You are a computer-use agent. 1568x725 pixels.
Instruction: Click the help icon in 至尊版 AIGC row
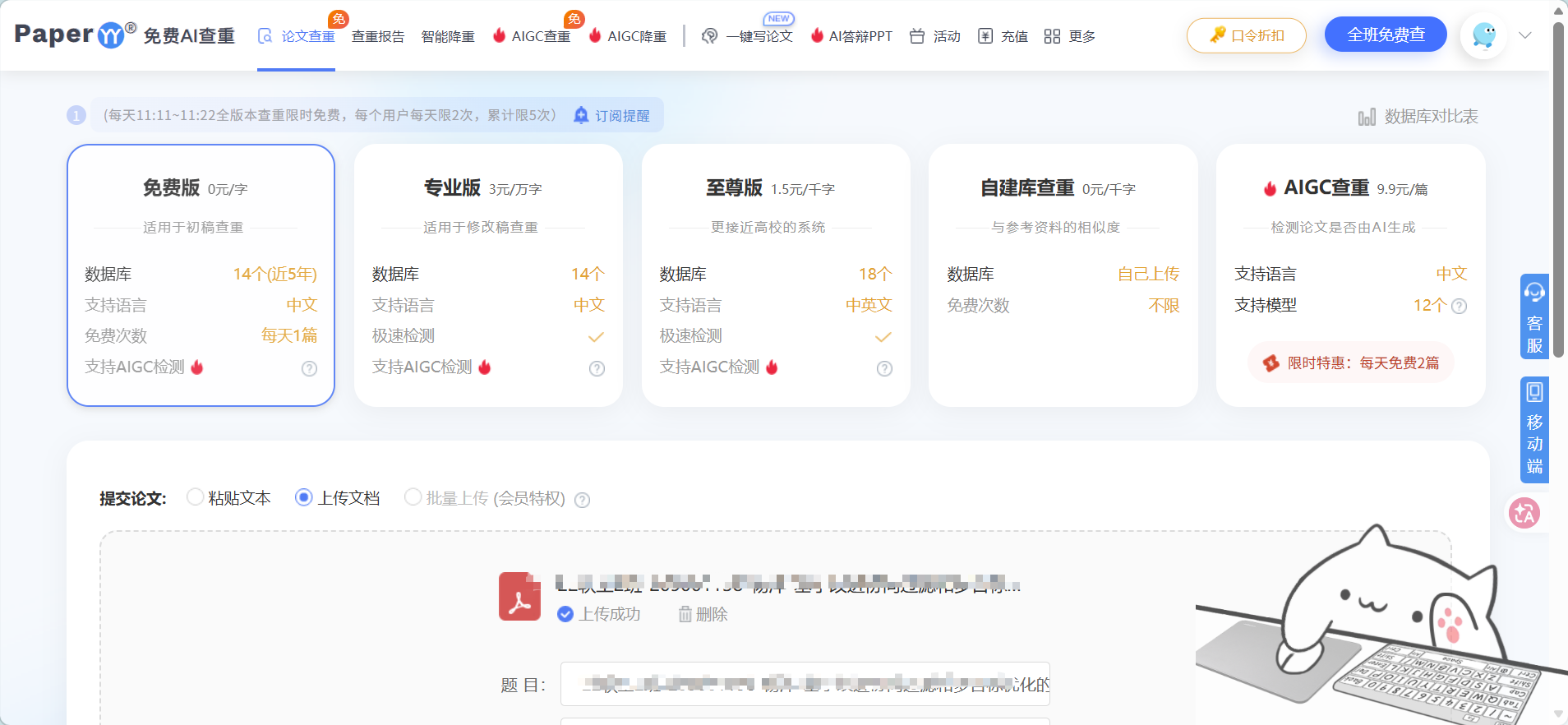[x=884, y=368]
